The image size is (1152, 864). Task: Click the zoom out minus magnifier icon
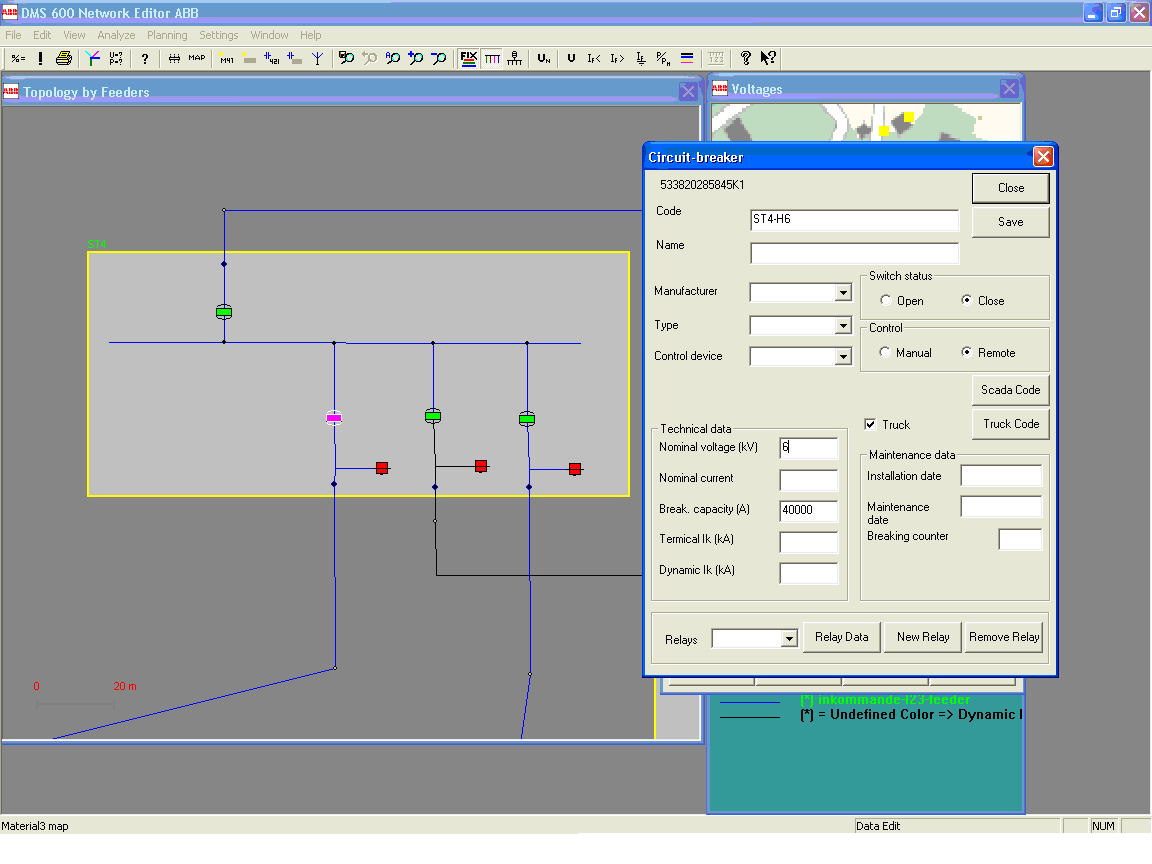[x=439, y=58]
